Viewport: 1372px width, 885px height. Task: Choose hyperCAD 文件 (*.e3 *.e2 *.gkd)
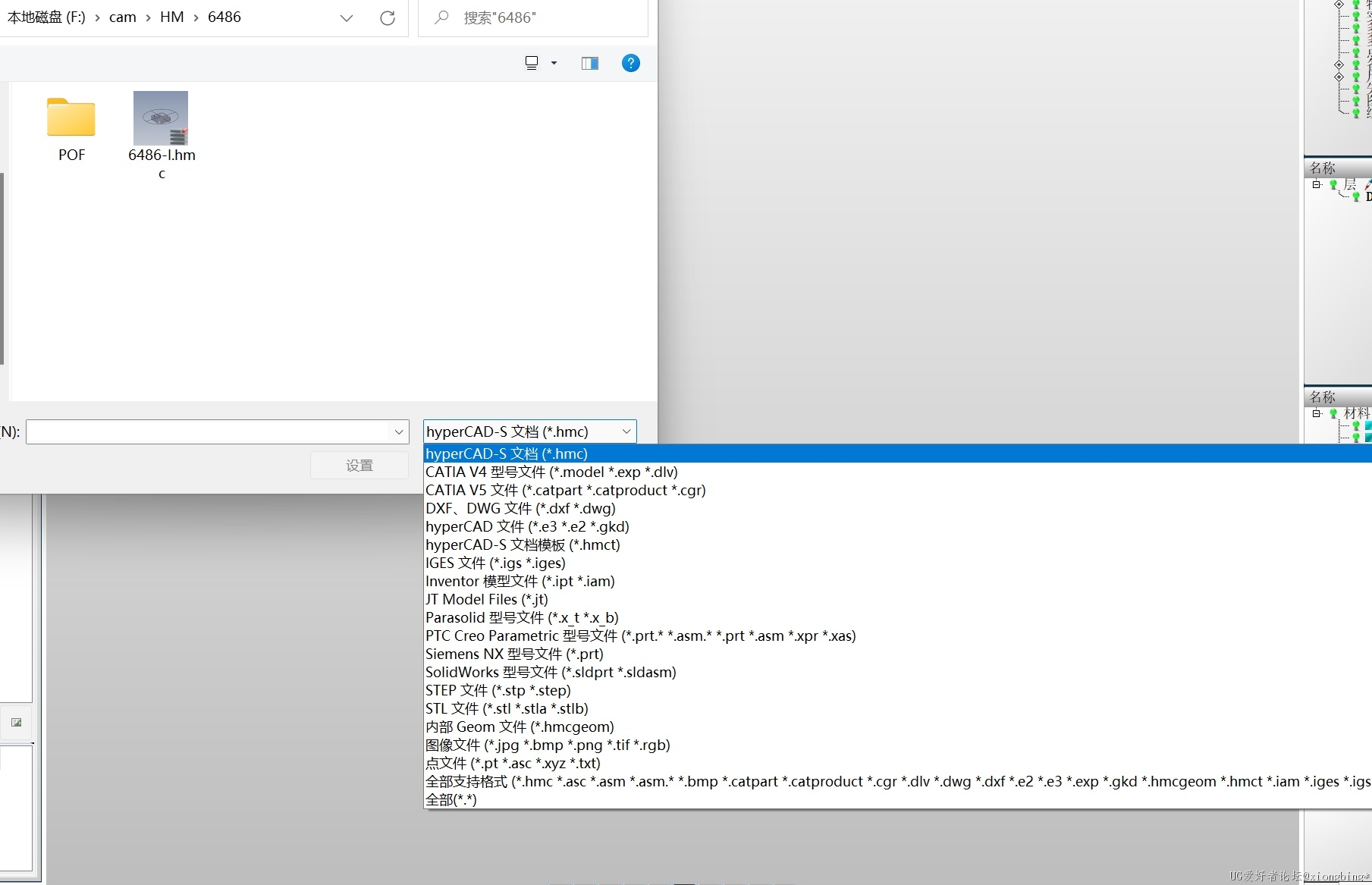(x=898, y=526)
